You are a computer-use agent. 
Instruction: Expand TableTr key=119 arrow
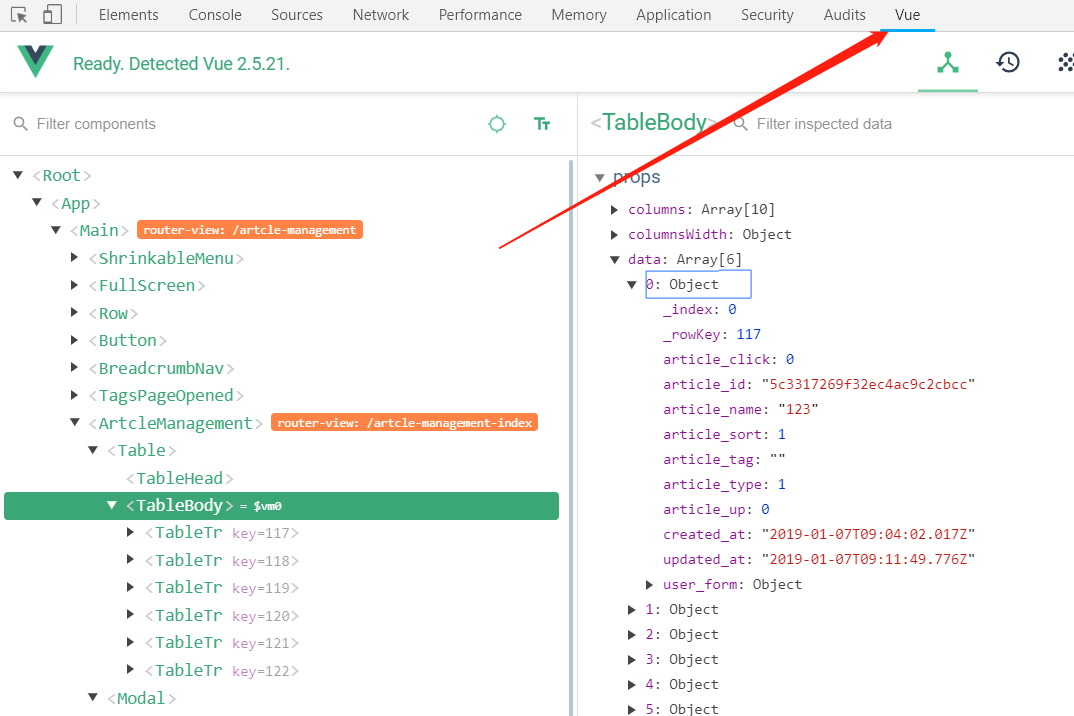(x=130, y=587)
